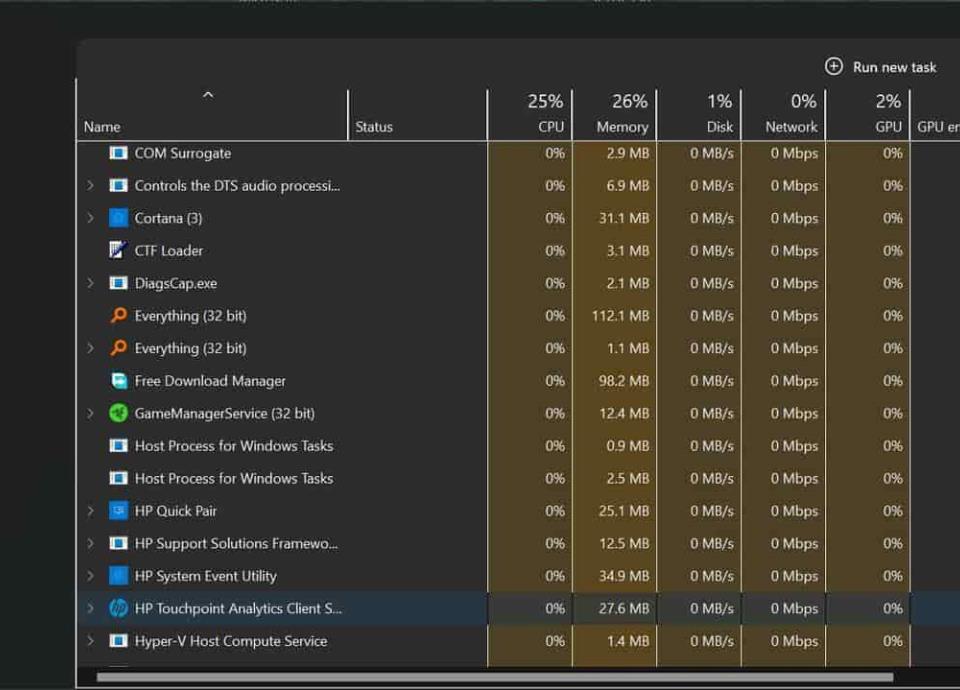Click the CTF Loader icon
This screenshot has width=960, height=690.
(118, 250)
